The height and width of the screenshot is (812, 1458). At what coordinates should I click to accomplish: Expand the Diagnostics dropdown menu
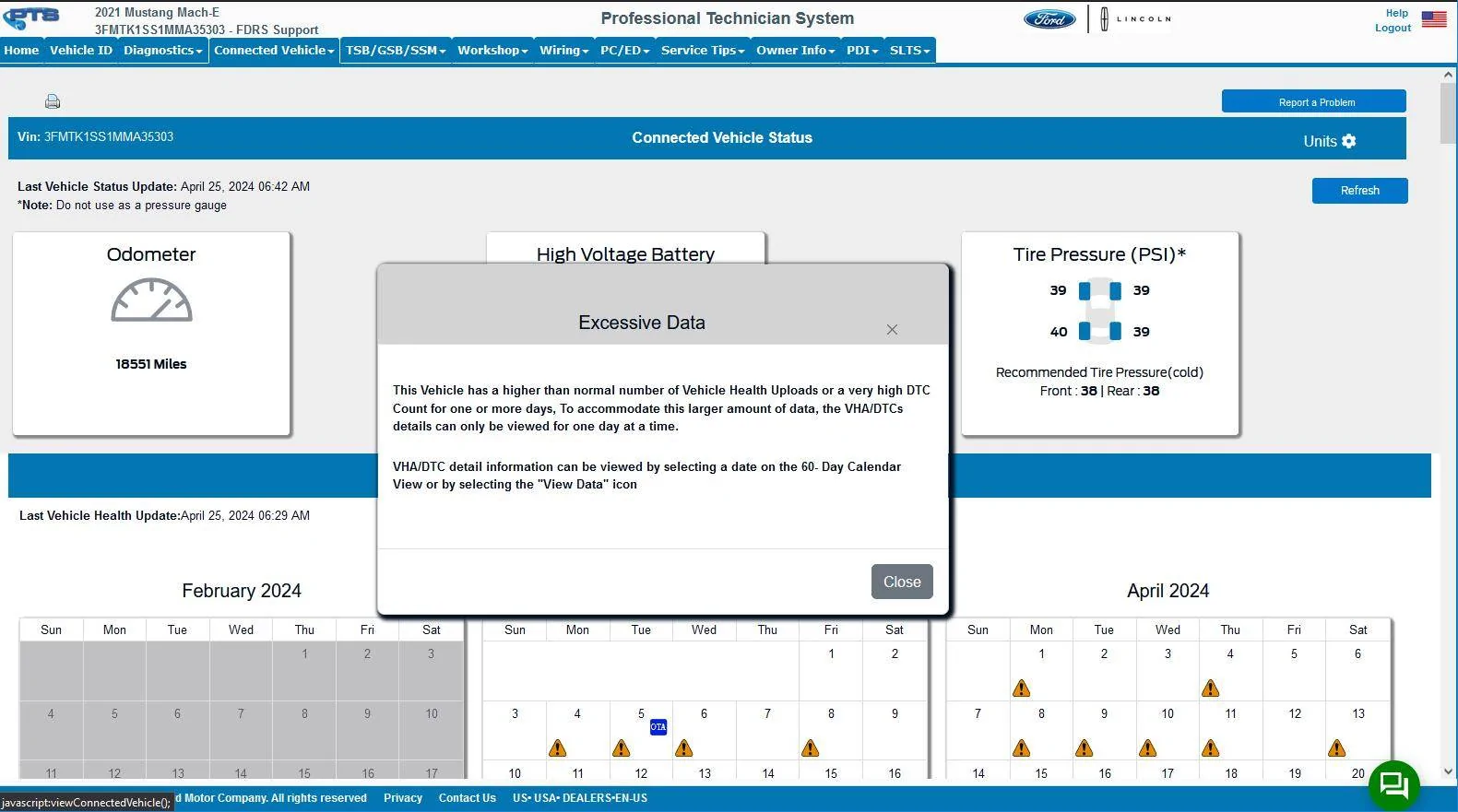162,51
